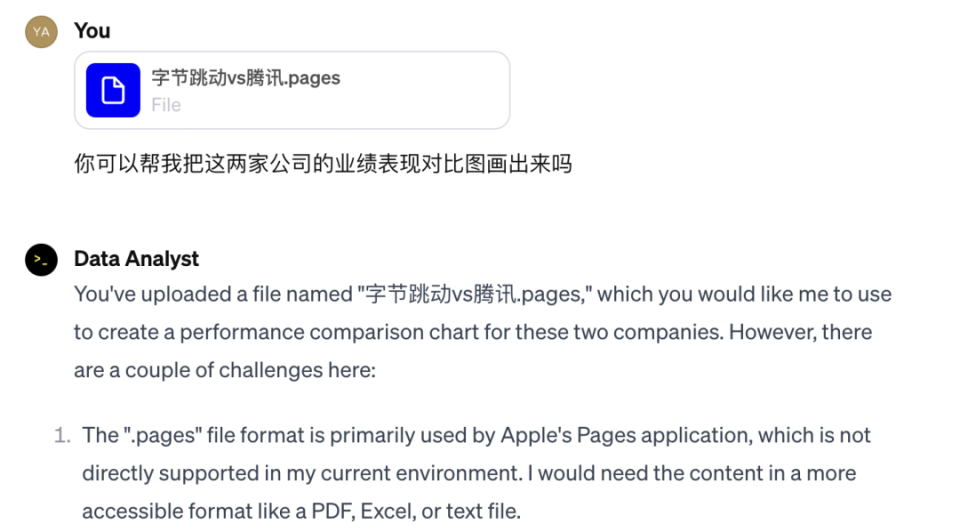Click the response line starting "You've uploaded"

pyautogui.click(x=482, y=295)
